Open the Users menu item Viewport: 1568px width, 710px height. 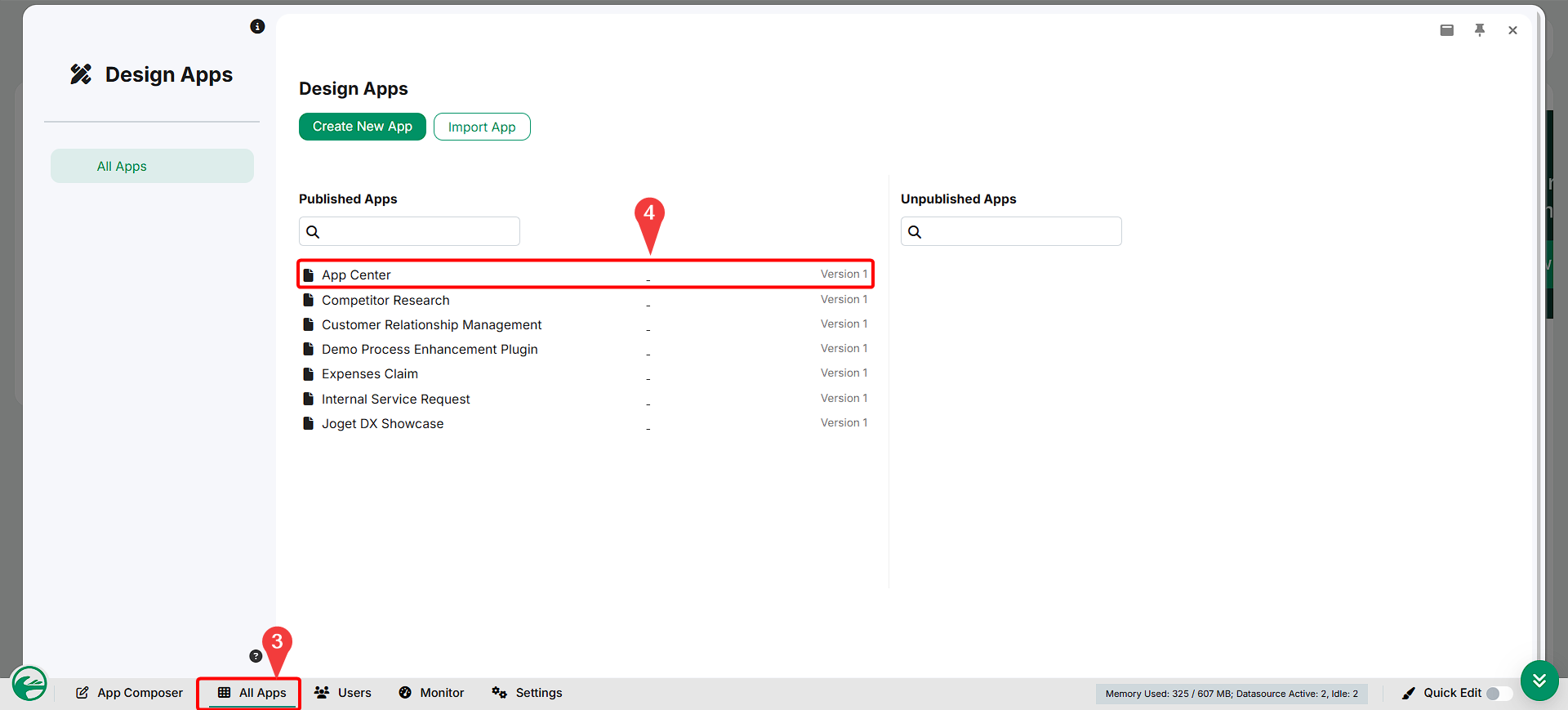pos(343,693)
